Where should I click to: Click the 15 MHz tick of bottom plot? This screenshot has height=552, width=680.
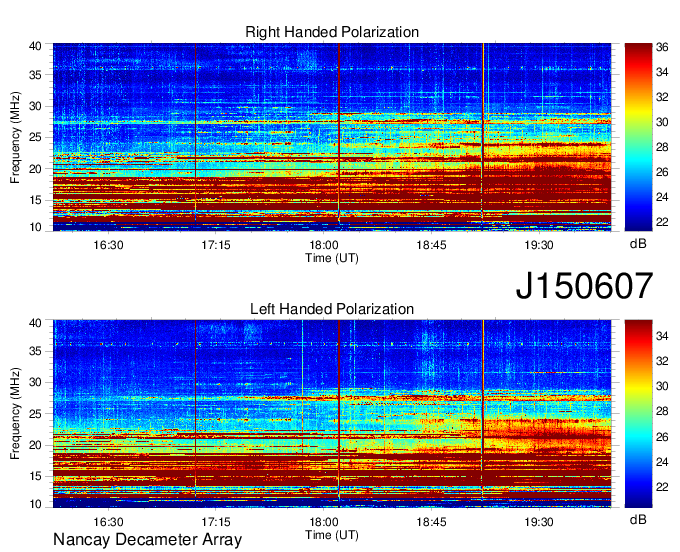tap(36, 477)
